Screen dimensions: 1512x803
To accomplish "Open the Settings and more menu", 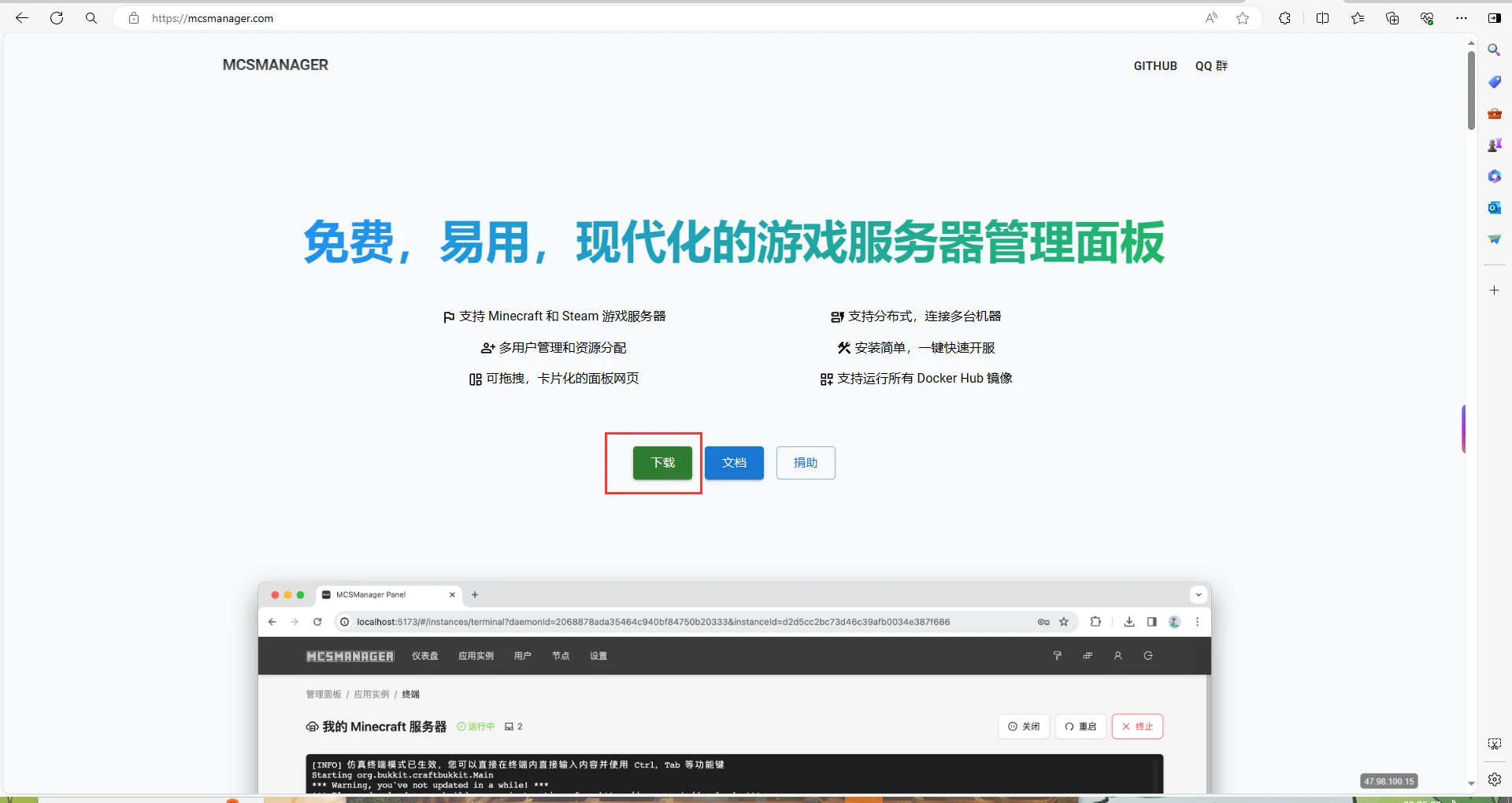I will click(1462, 18).
